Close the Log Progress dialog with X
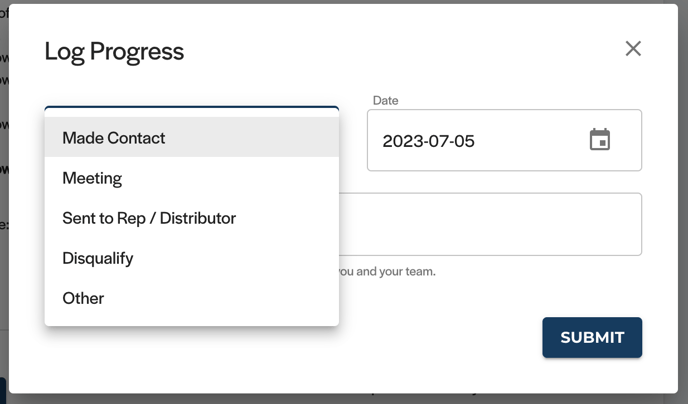 tap(633, 49)
